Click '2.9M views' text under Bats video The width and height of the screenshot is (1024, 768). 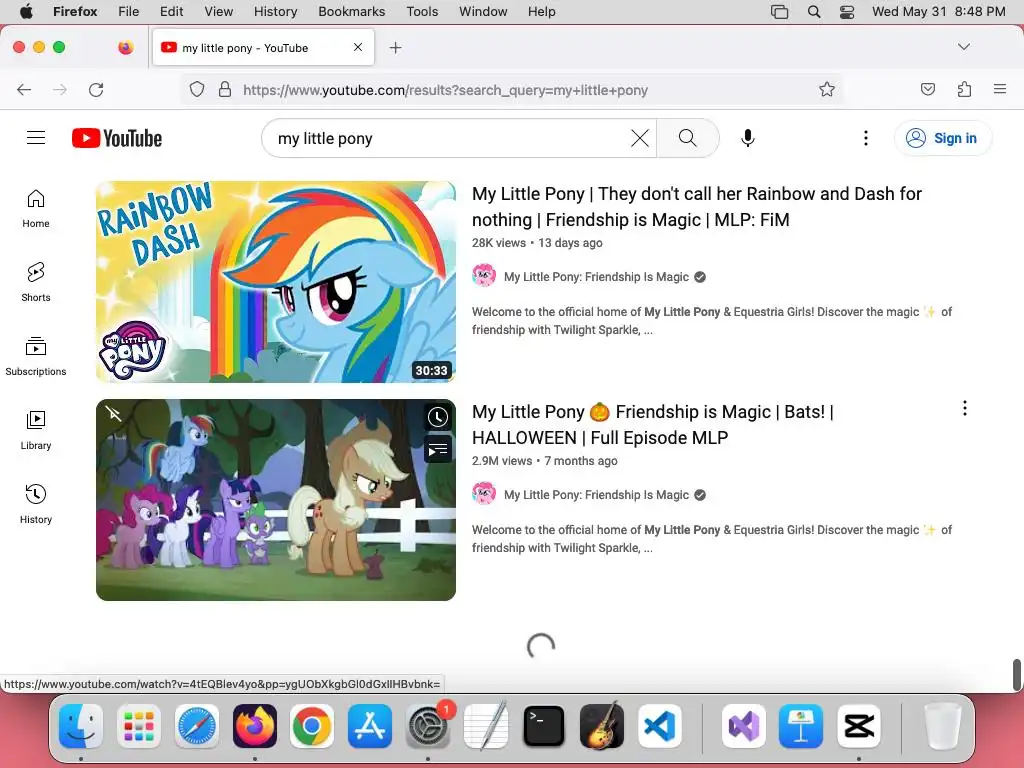(x=502, y=461)
